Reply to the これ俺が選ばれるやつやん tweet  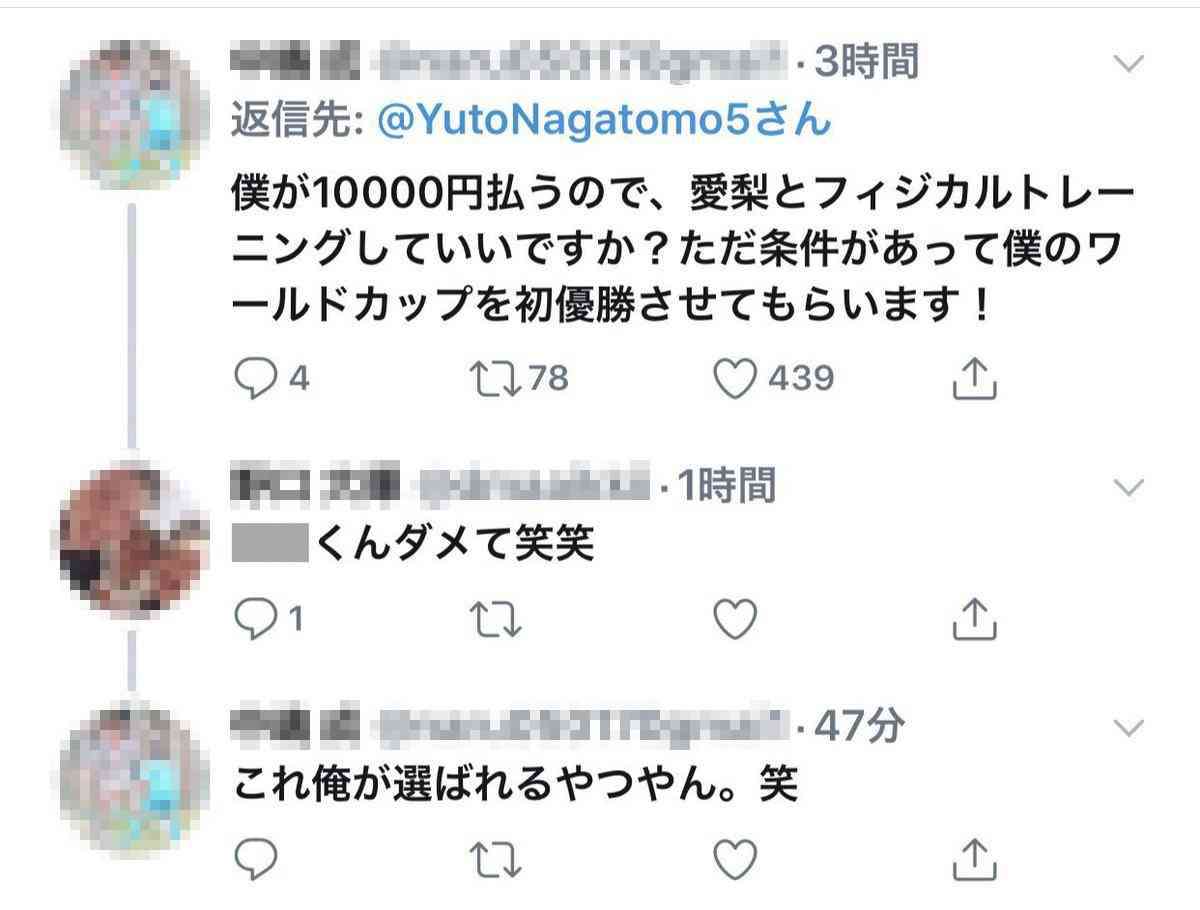pyautogui.click(x=256, y=859)
